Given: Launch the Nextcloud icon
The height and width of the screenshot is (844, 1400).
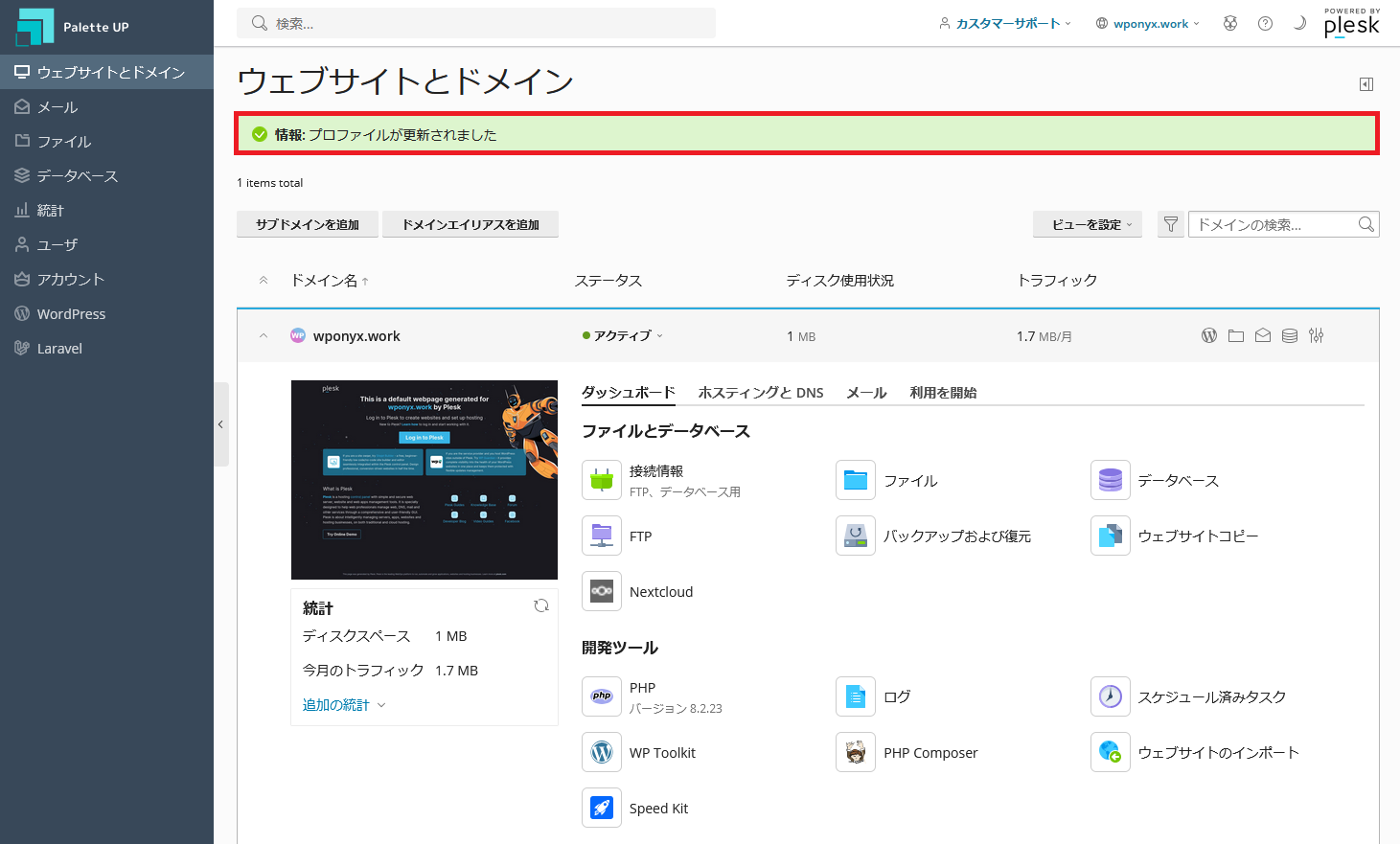Looking at the screenshot, I should point(602,591).
